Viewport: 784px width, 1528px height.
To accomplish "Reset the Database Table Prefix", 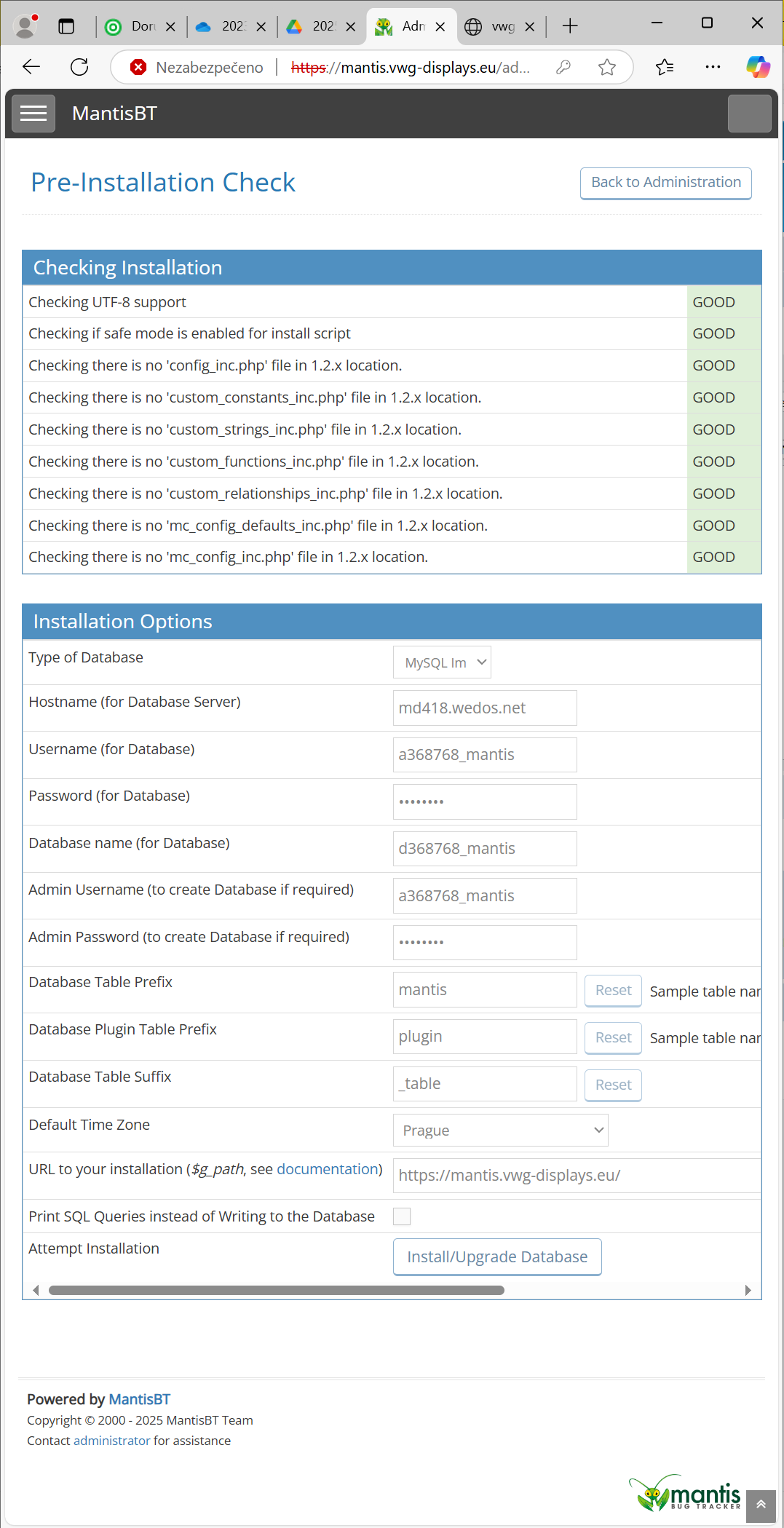I will tap(613, 991).
